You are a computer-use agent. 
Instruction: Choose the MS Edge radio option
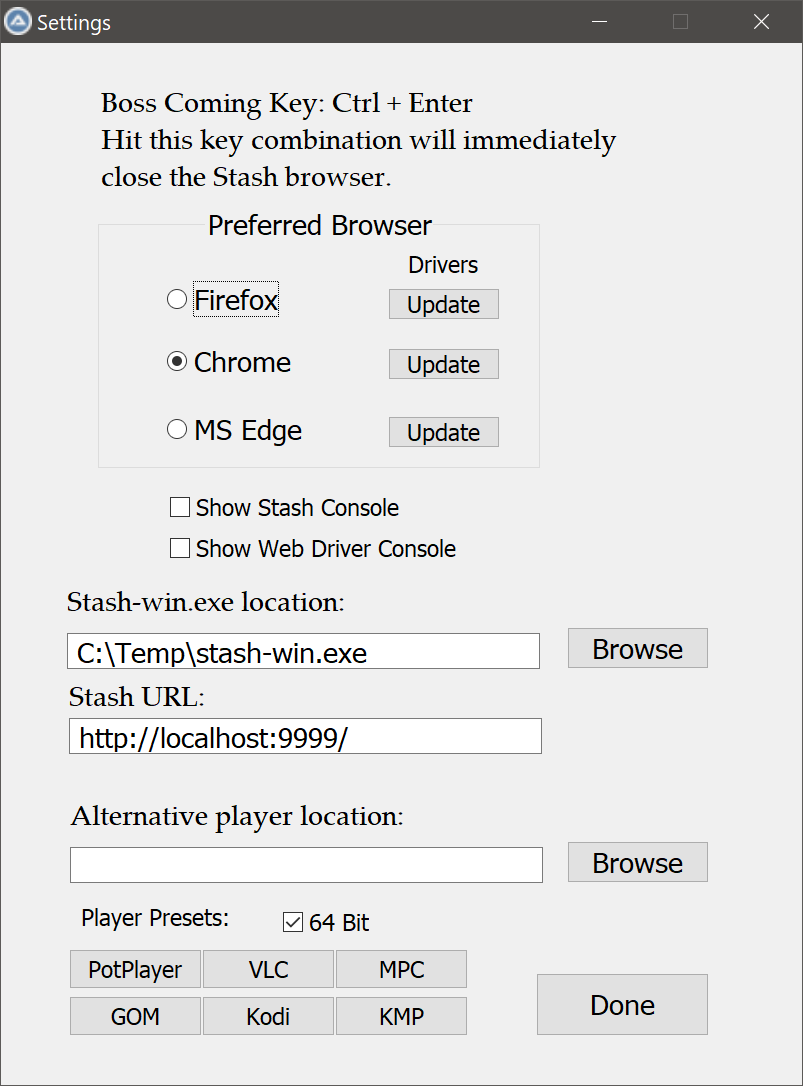pos(177,429)
